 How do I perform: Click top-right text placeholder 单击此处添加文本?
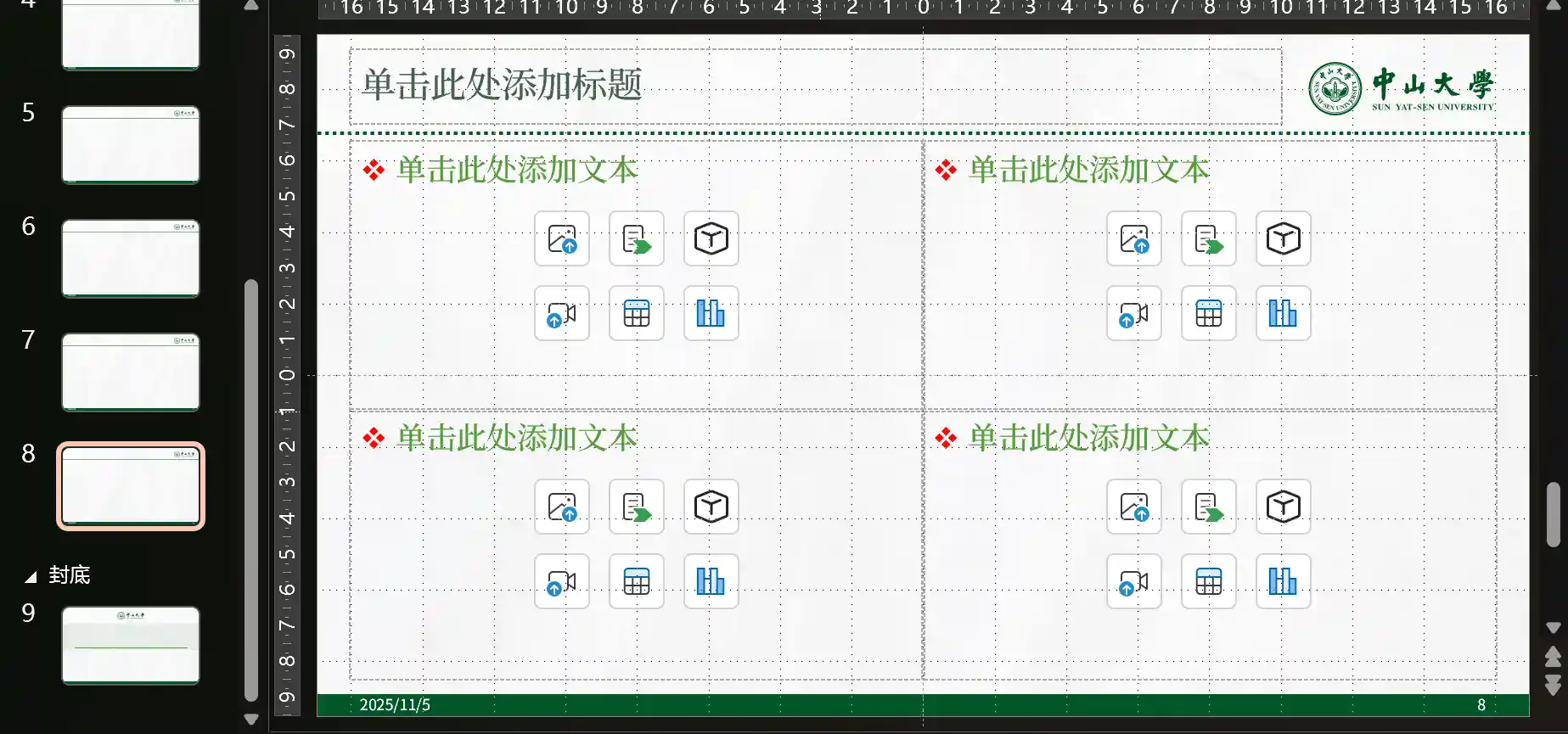click(1088, 171)
